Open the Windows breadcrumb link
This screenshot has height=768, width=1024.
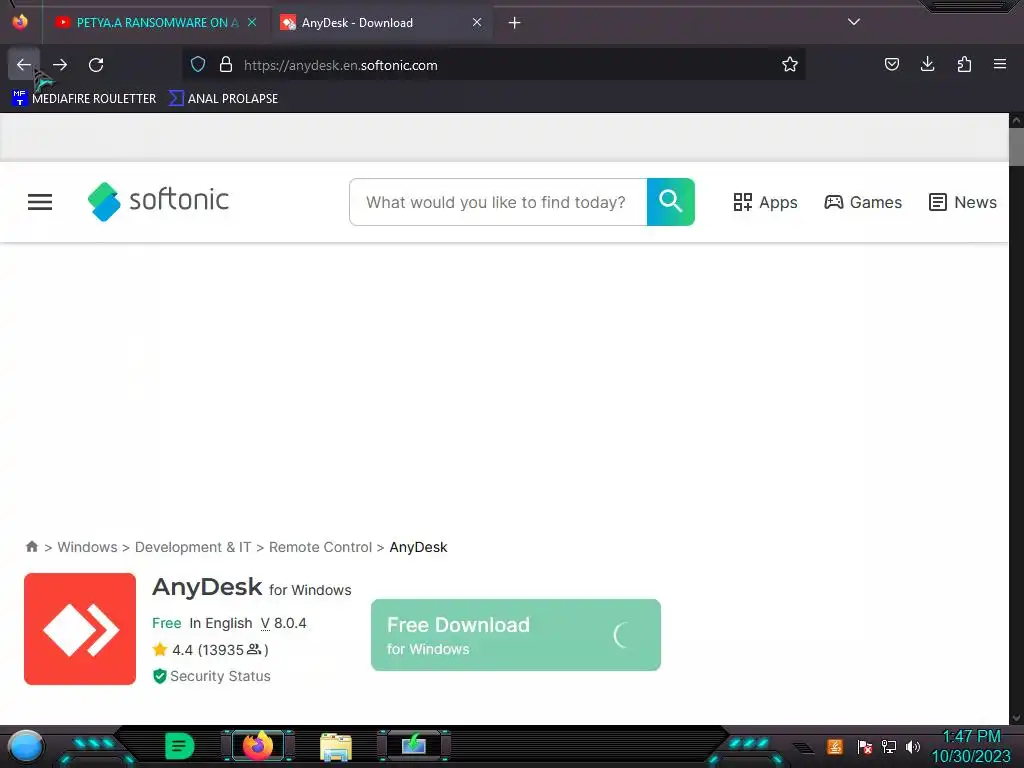click(x=88, y=547)
